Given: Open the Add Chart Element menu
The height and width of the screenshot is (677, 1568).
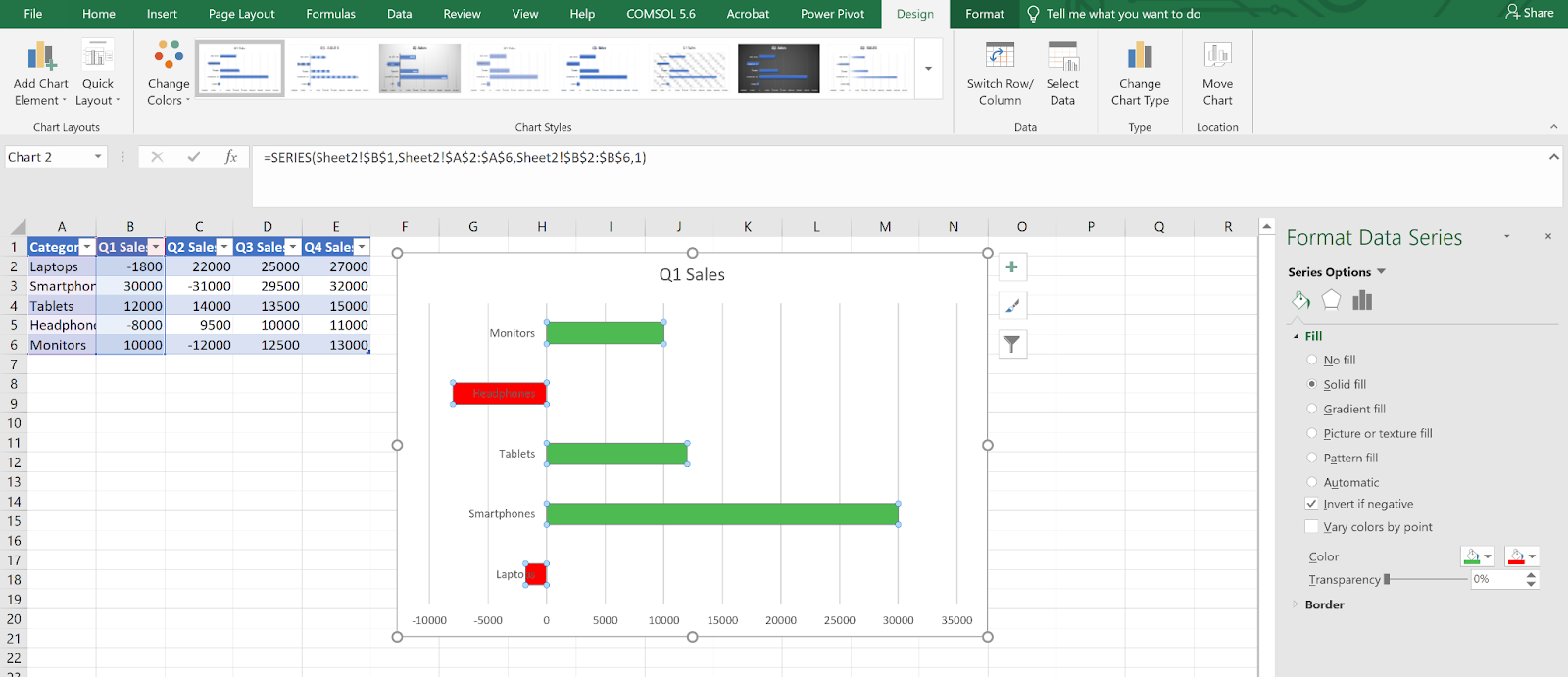Looking at the screenshot, I should click(40, 73).
